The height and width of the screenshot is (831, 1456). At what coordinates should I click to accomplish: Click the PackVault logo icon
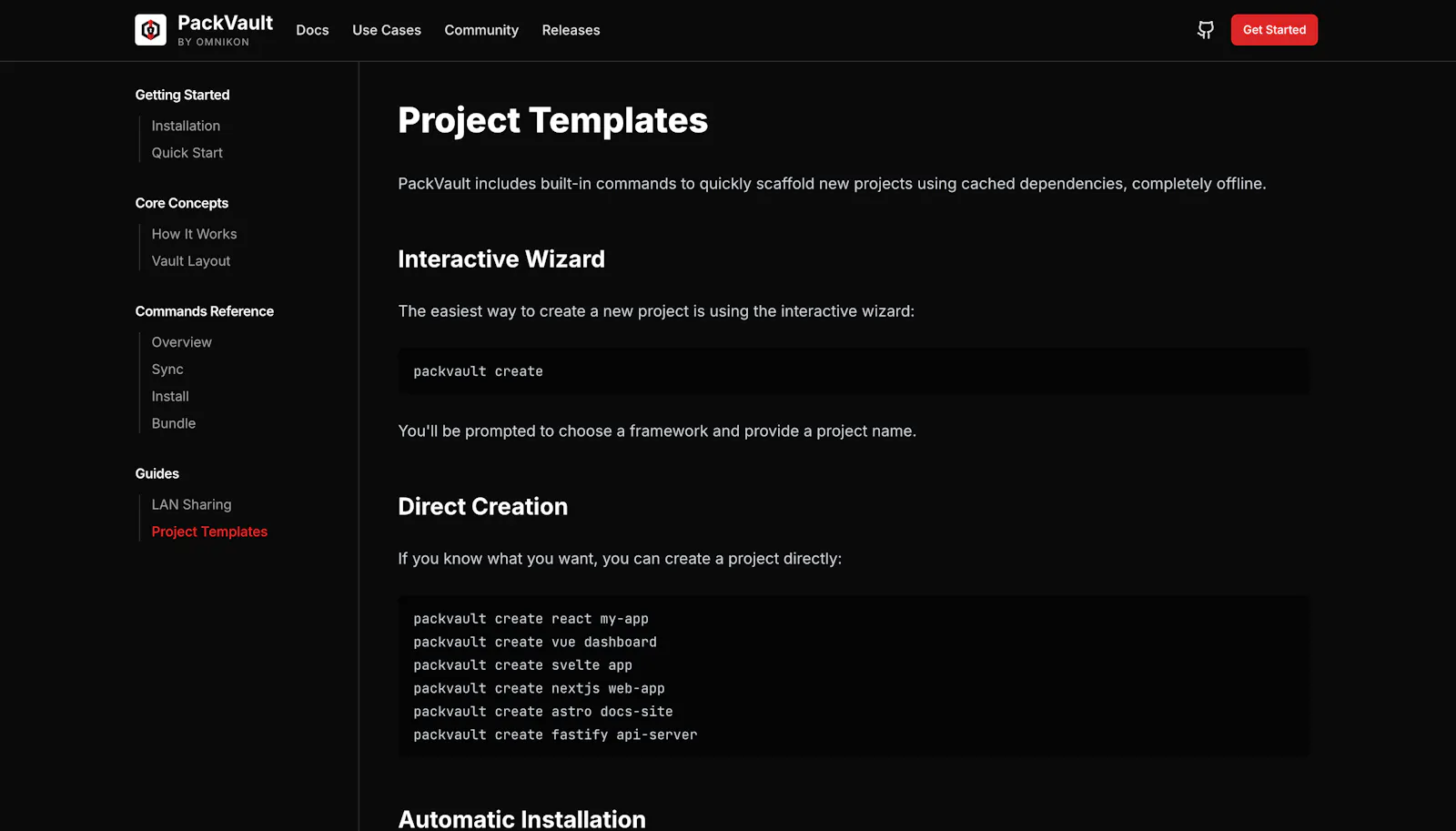click(150, 30)
